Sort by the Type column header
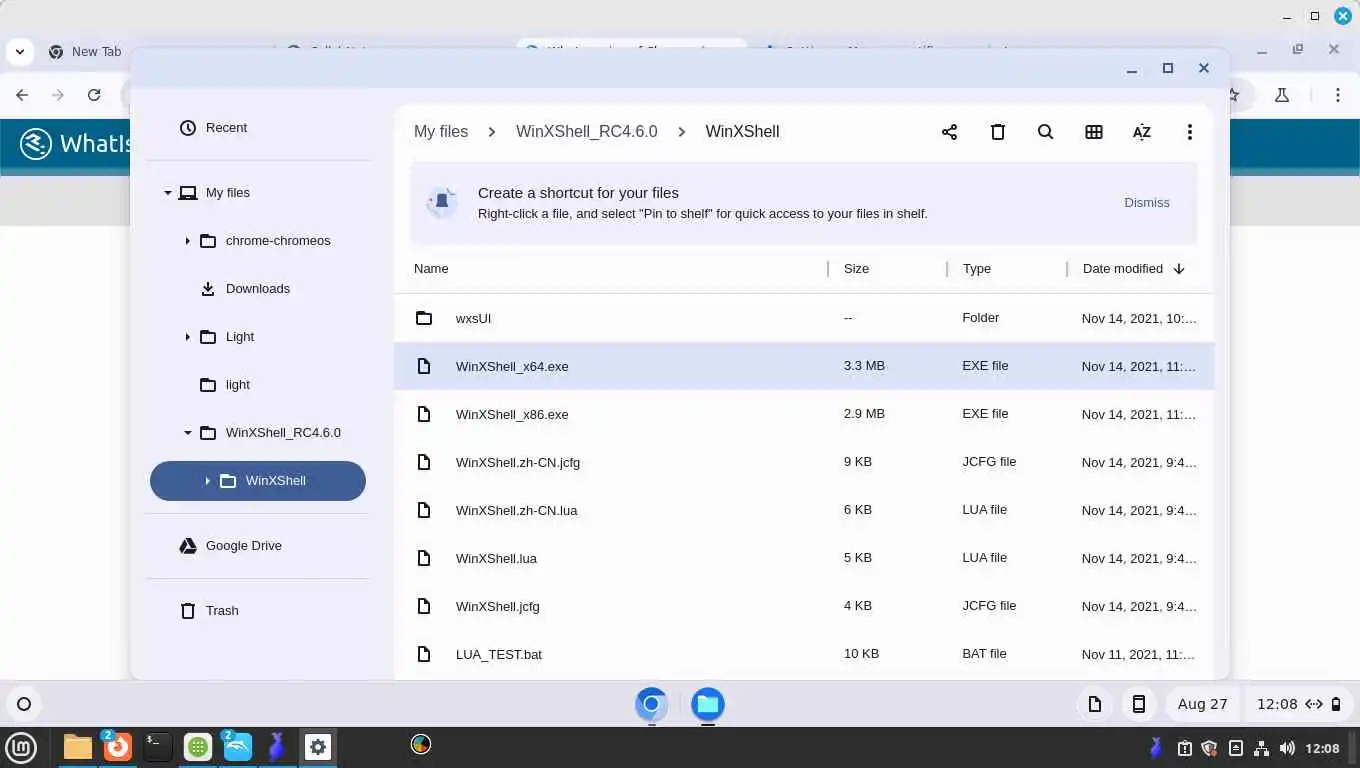 click(x=976, y=269)
